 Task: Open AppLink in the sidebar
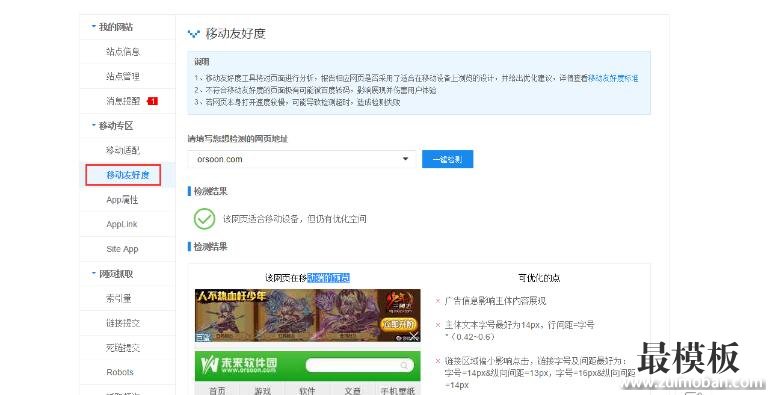(x=121, y=224)
